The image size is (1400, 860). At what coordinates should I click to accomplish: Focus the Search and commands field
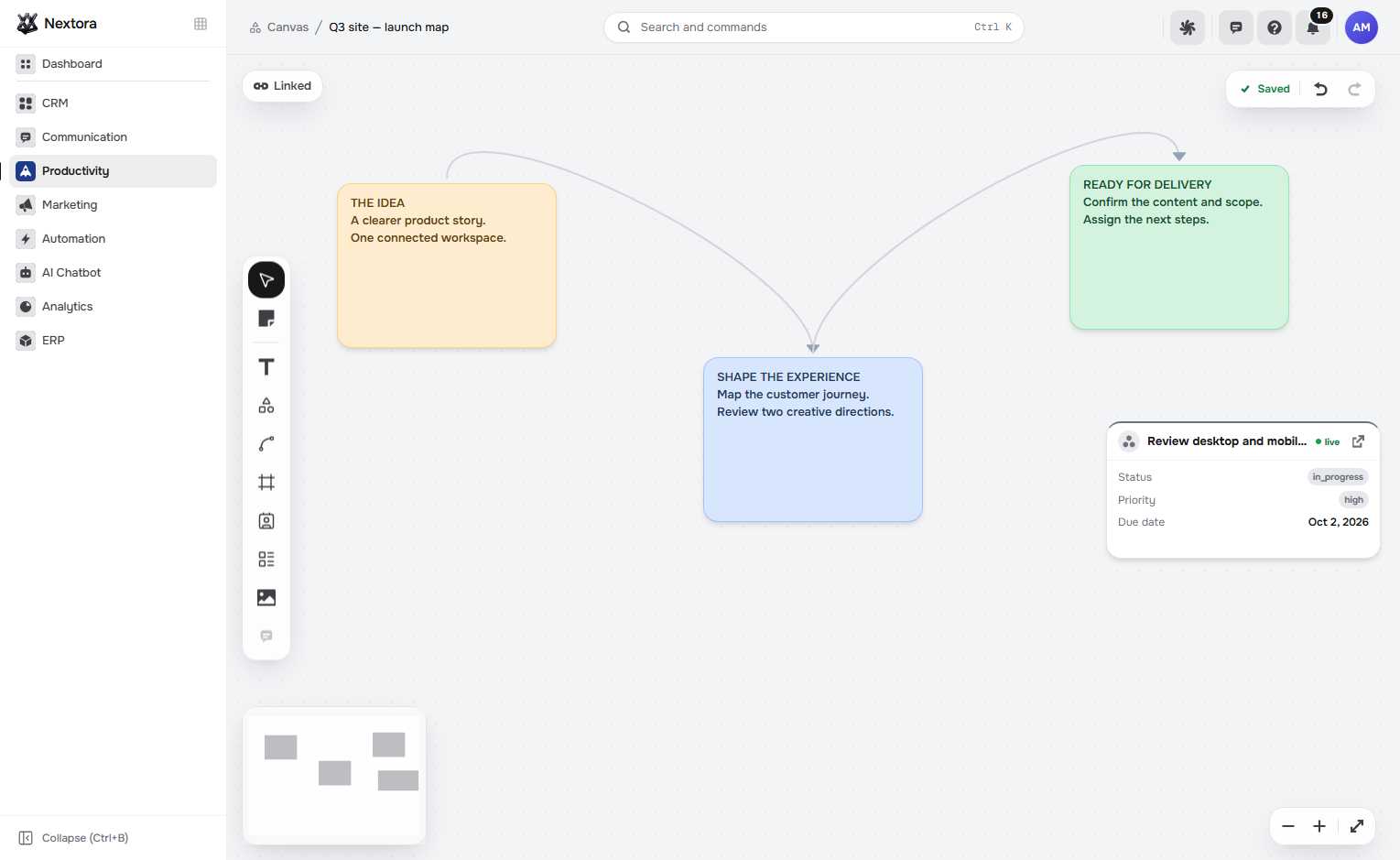813,27
